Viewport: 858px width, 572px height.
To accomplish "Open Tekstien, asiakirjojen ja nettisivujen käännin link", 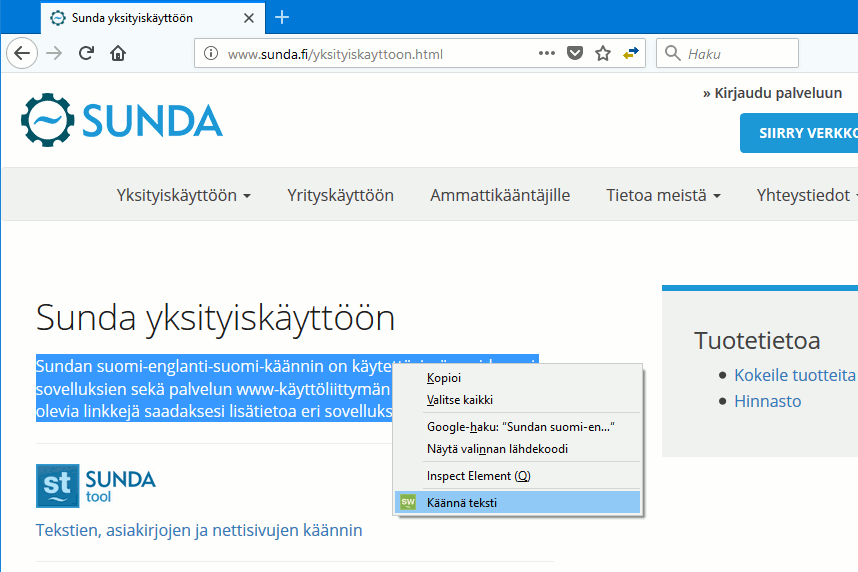I will 199,530.
